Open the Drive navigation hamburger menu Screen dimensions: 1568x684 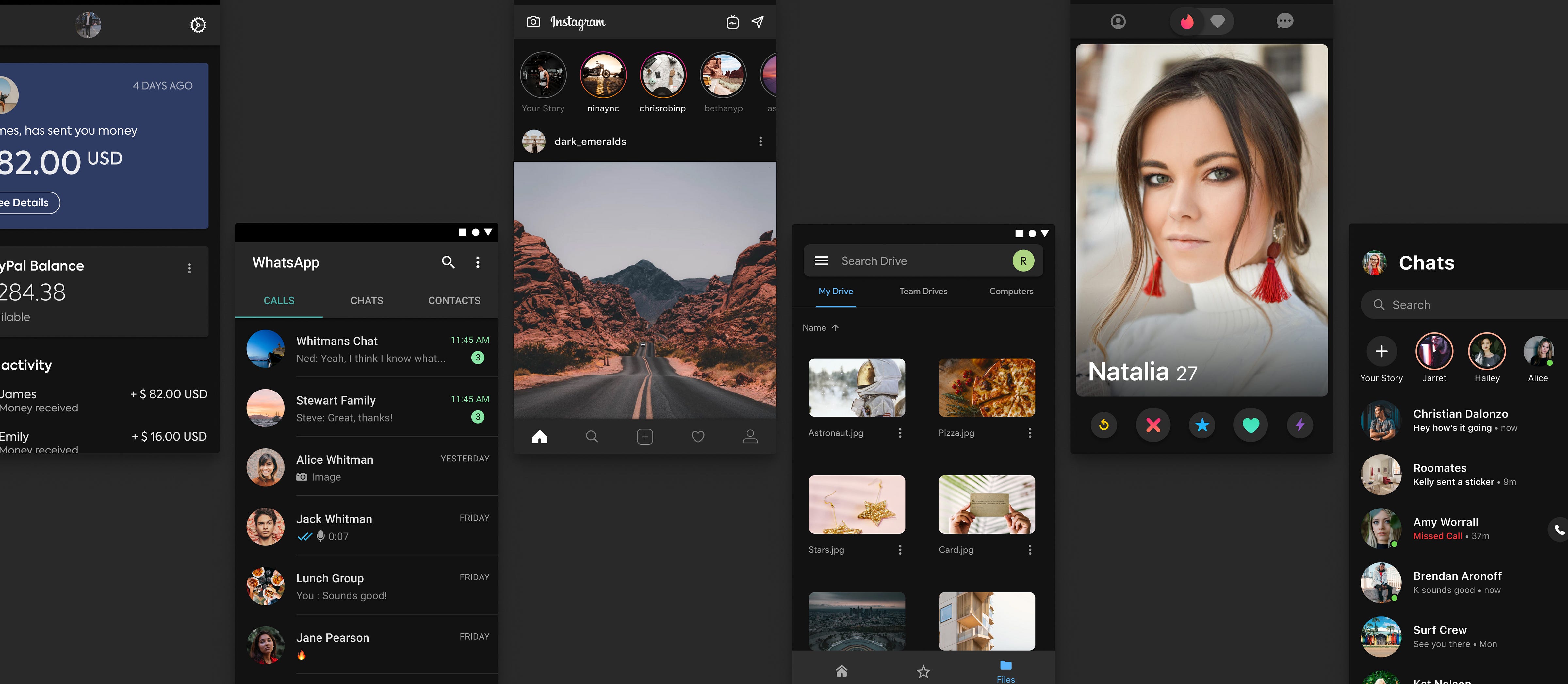(821, 260)
